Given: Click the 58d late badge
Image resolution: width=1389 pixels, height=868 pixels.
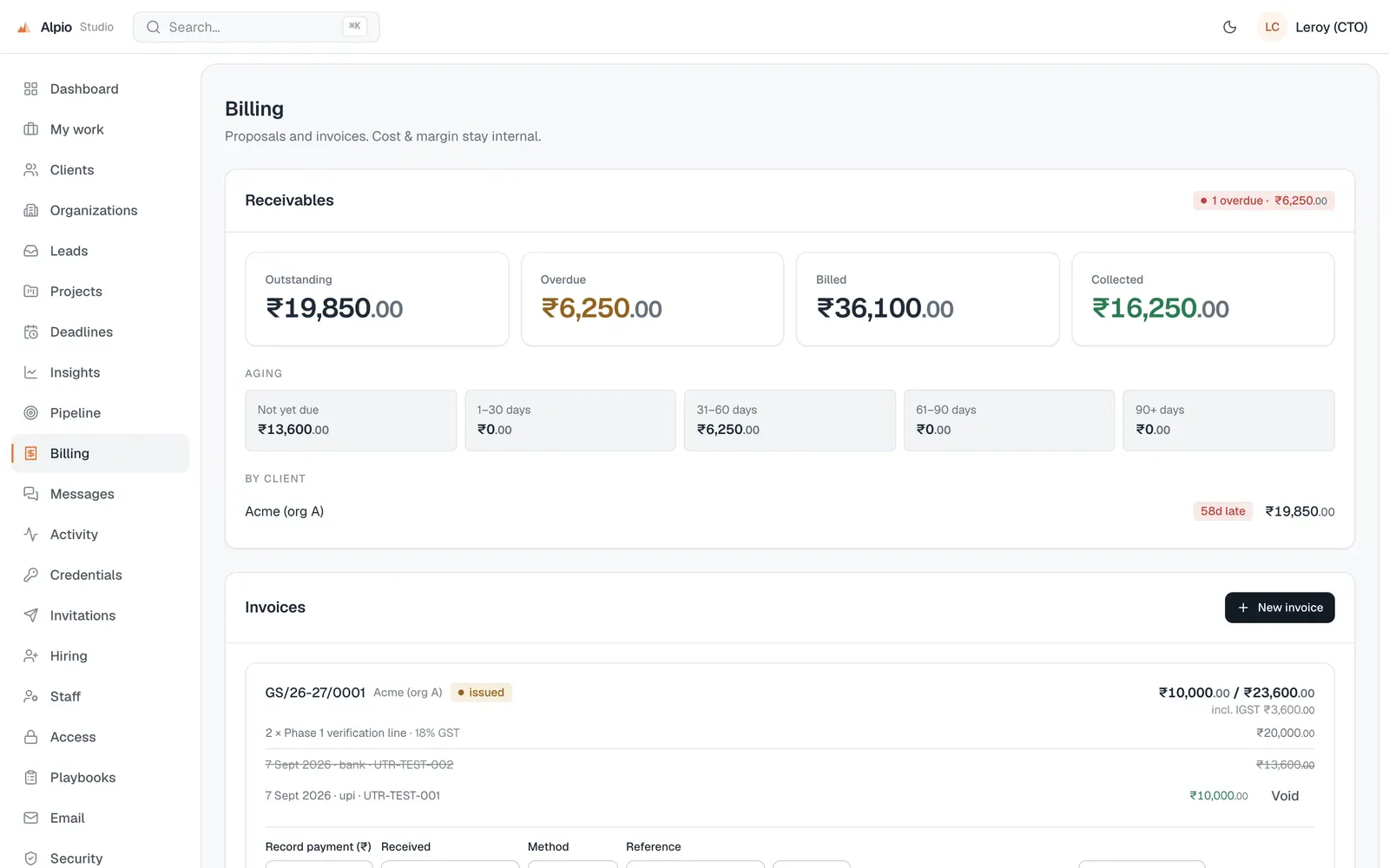Looking at the screenshot, I should 1222,511.
